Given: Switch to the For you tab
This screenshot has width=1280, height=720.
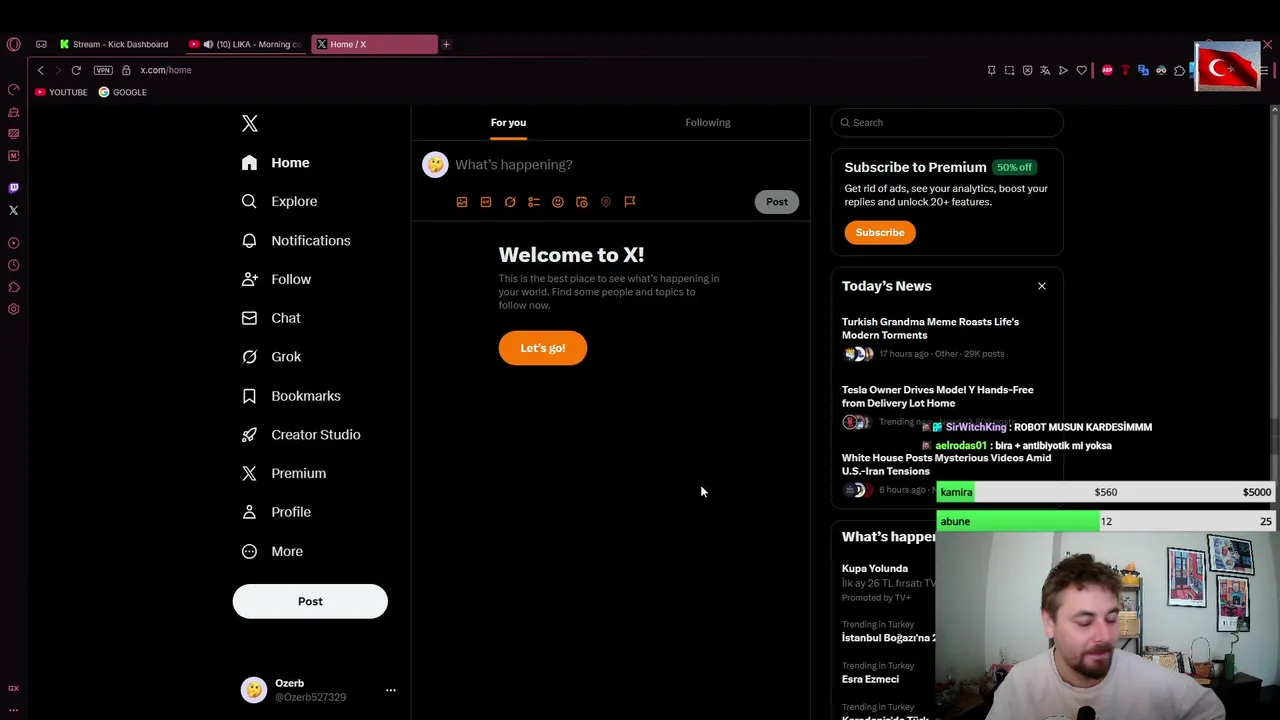Looking at the screenshot, I should 508,122.
